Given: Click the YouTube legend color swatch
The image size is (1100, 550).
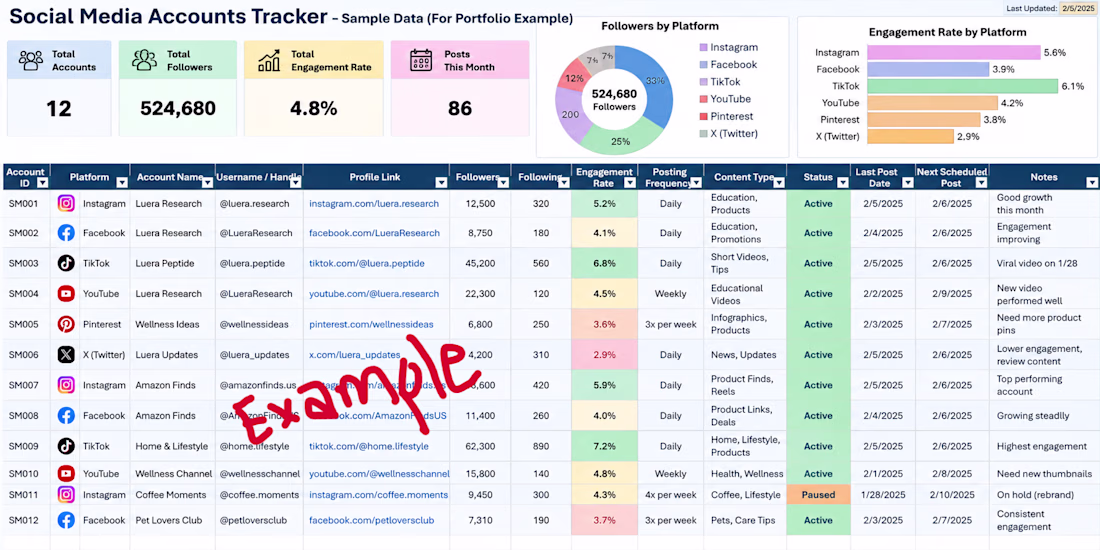Looking at the screenshot, I should (x=703, y=99).
